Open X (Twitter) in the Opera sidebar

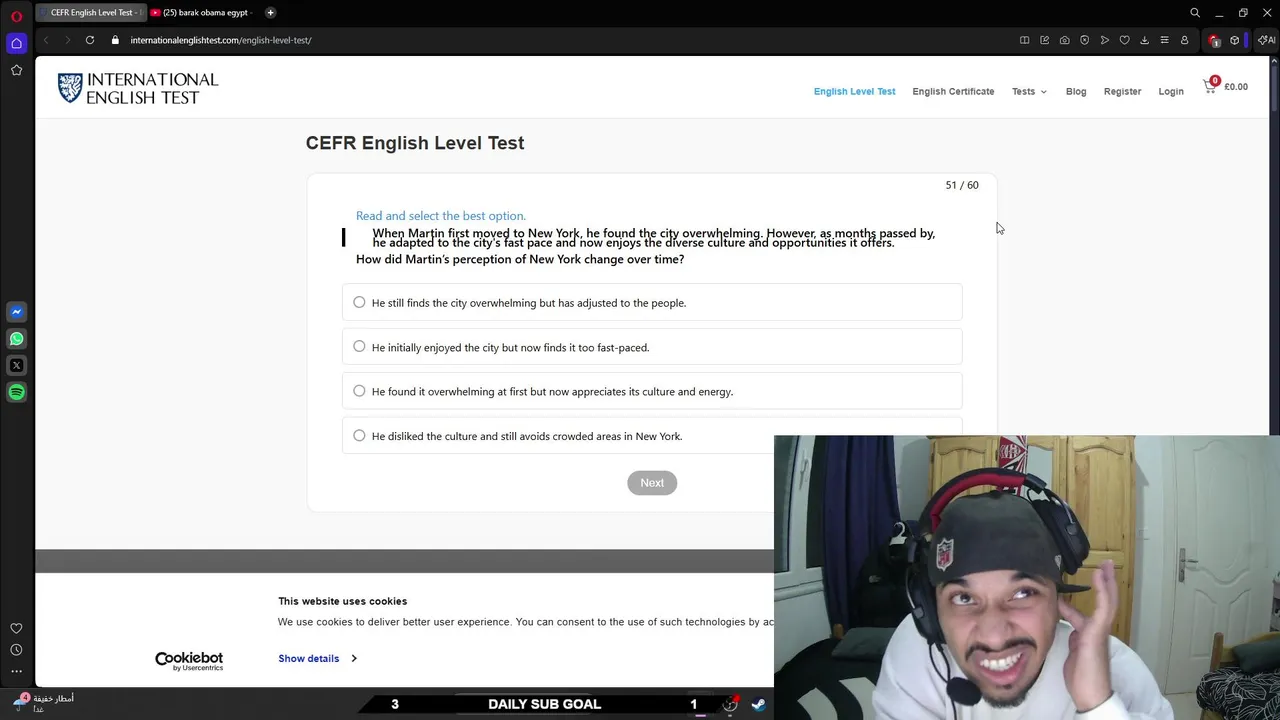pyautogui.click(x=16, y=366)
